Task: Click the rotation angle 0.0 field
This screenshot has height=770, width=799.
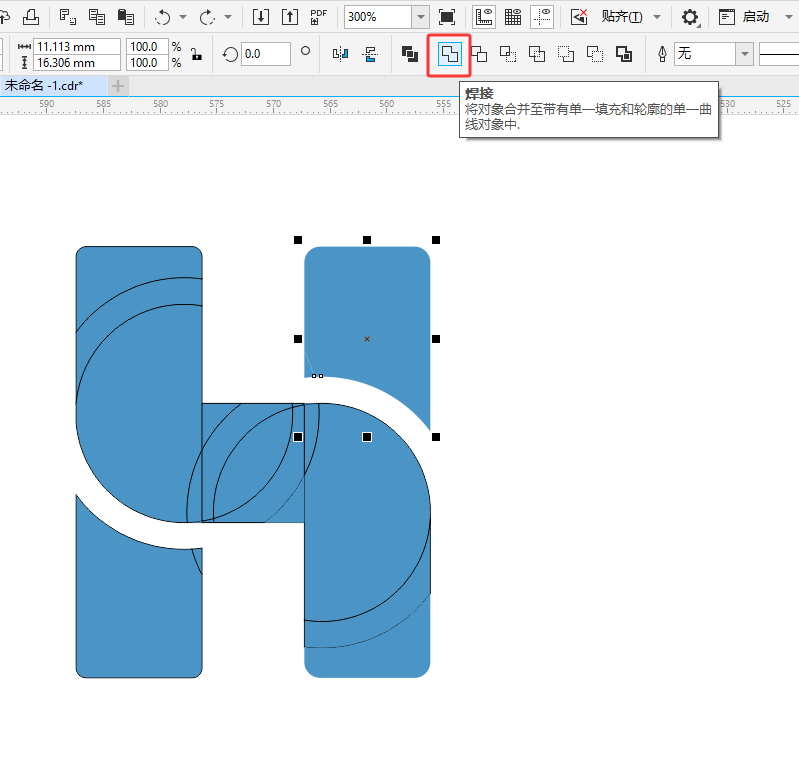Action: (x=265, y=54)
